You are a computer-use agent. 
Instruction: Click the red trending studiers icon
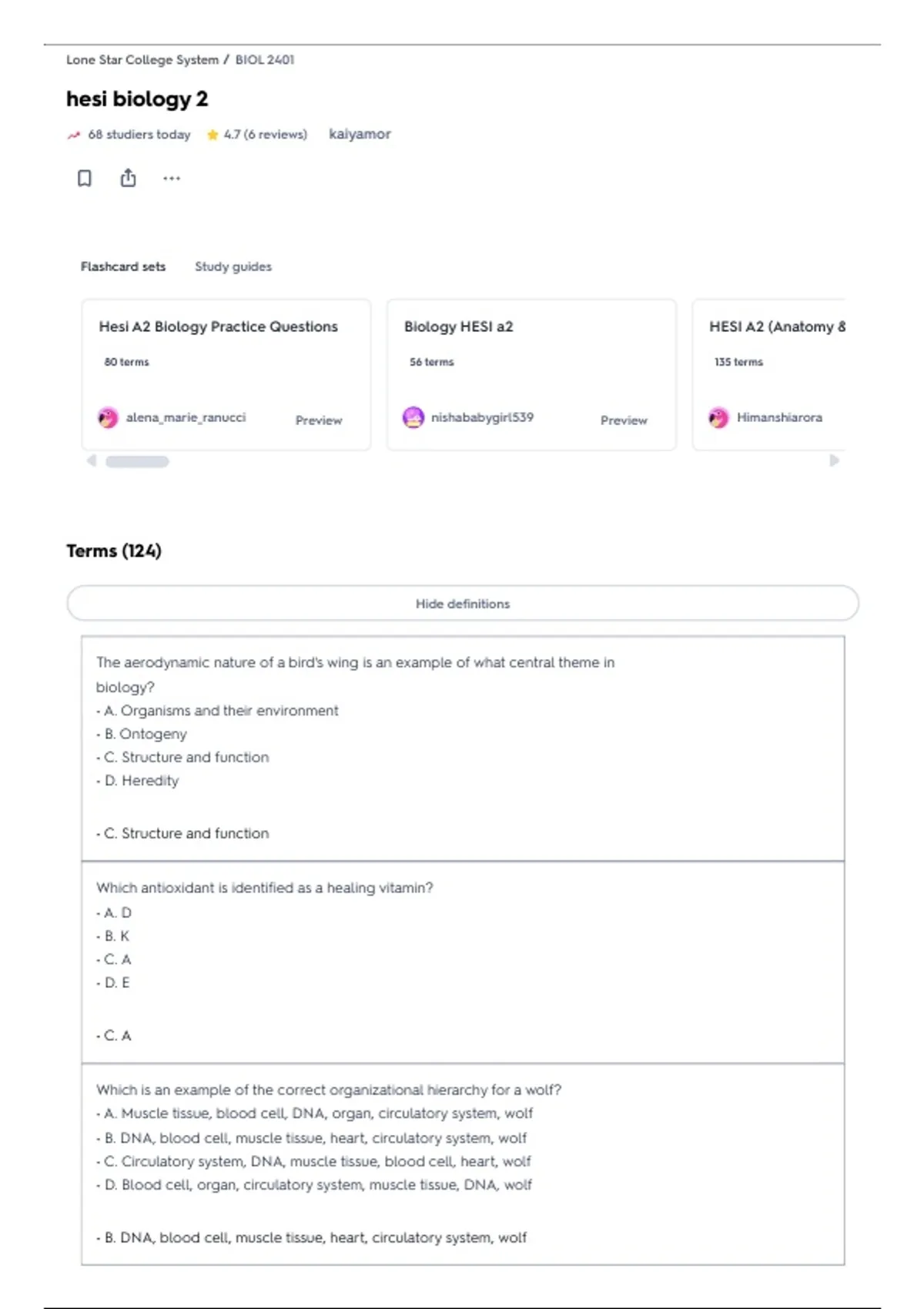tap(74, 135)
